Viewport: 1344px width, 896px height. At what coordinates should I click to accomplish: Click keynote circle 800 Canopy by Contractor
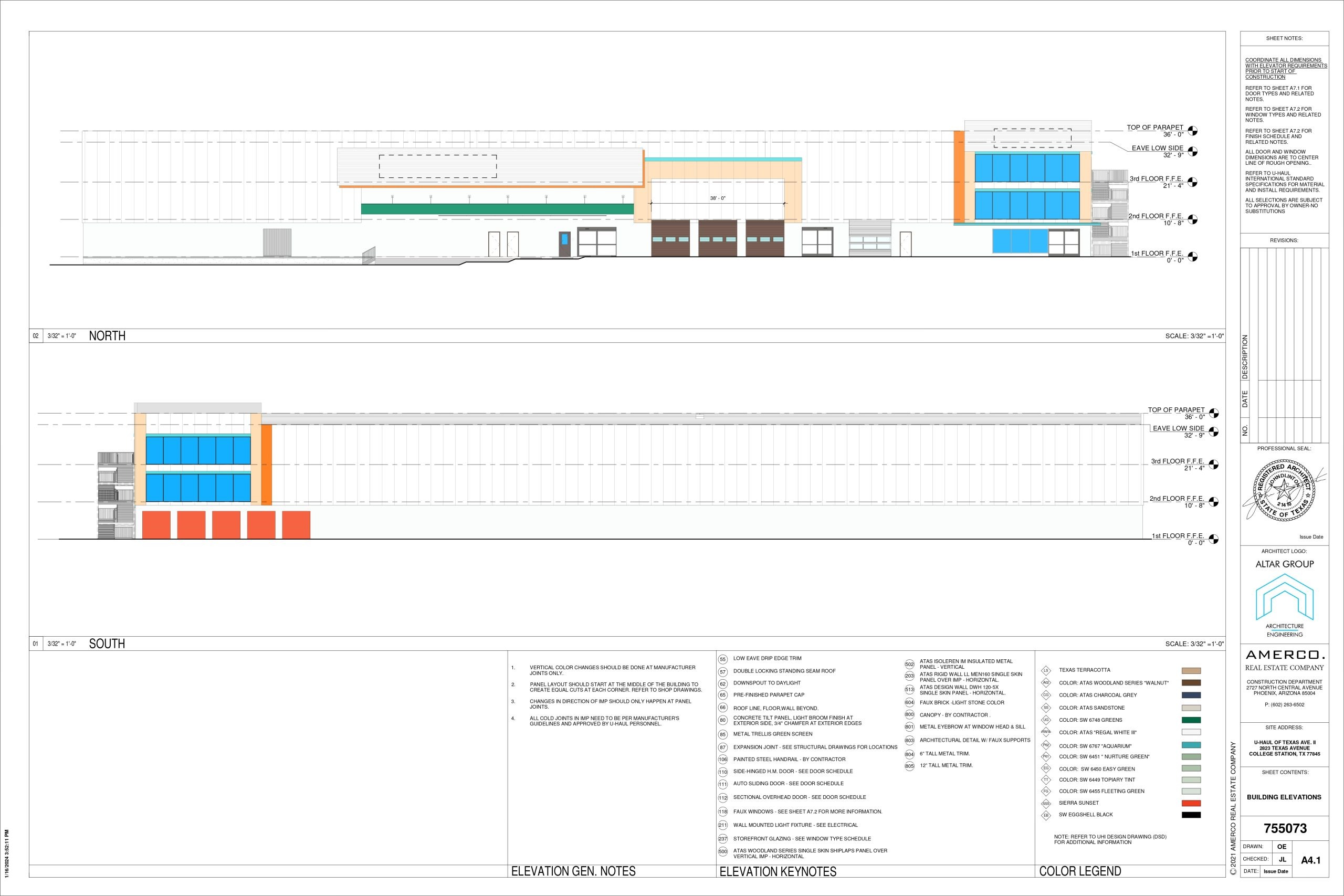tap(909, 715)
